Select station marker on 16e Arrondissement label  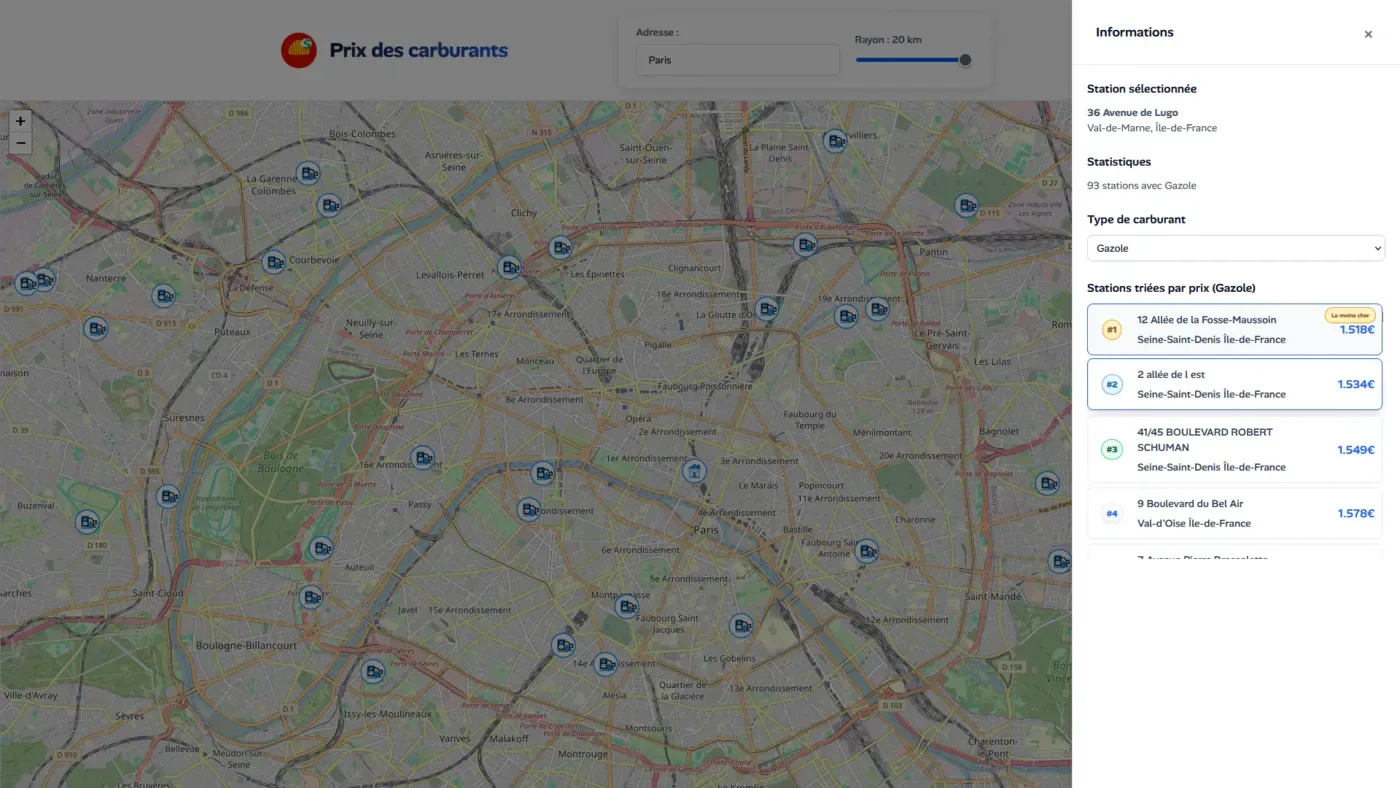tap(423, 458)
